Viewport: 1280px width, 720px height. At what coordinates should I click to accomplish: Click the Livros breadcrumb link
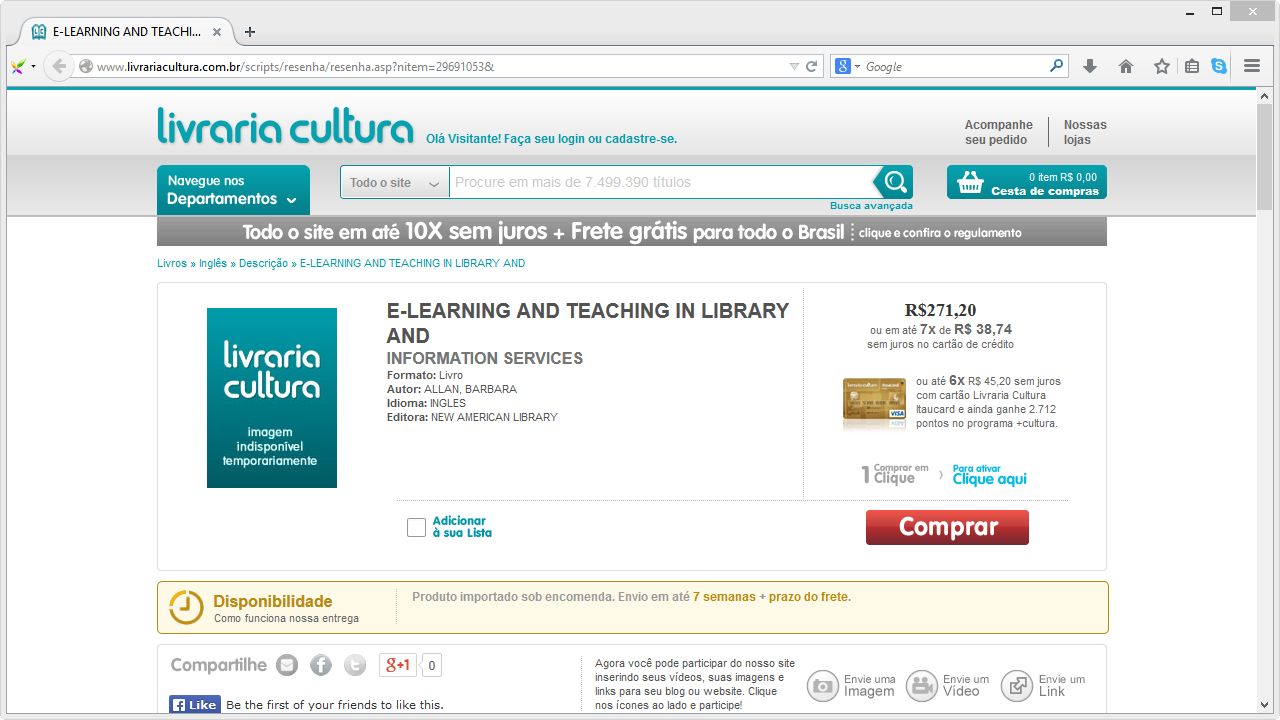(x=172, y=263)
